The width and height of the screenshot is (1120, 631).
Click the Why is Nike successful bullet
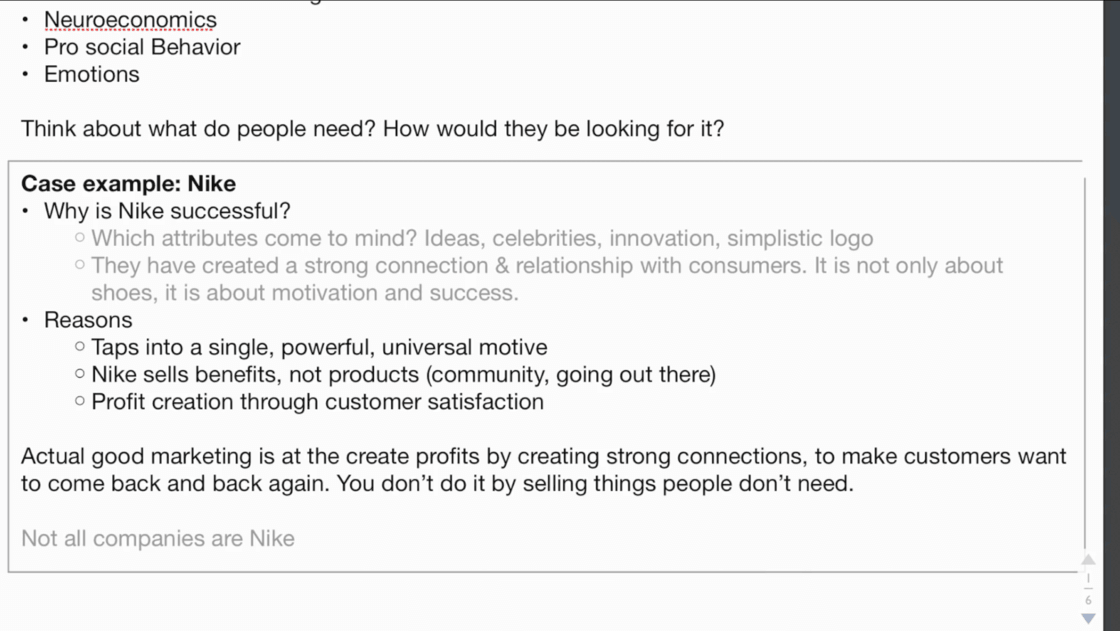point(167,211)
